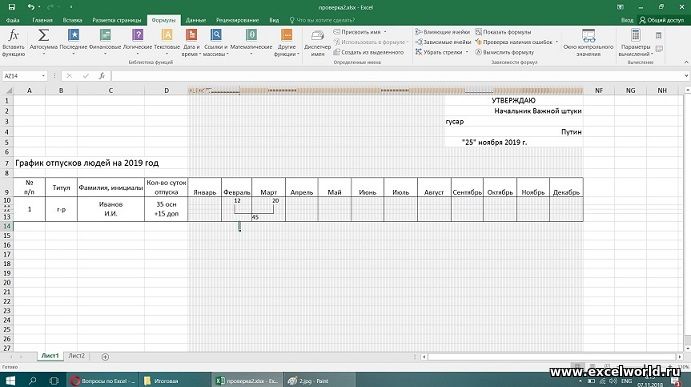
Task: Click Evaluate Formula button
Action: (x=504, y=52)
